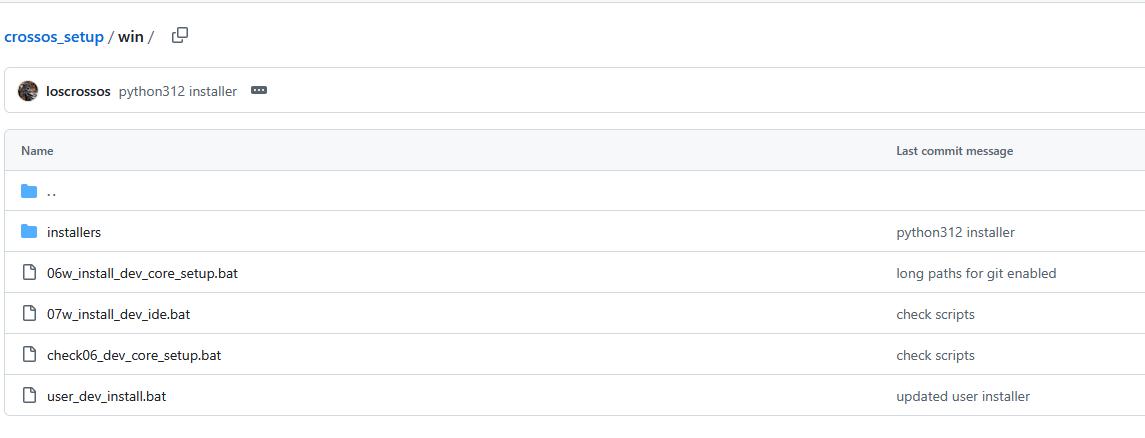Open the loscrossos profile link
This screenshot has height=438, width=1145.
pyautogui.click(x=78, y=91)
